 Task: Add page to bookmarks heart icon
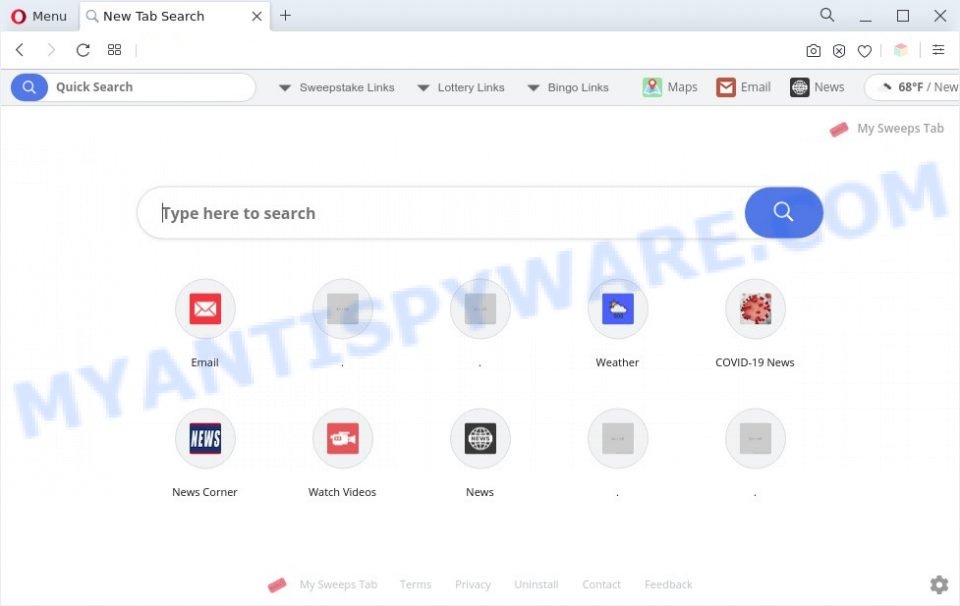(864, 51)
